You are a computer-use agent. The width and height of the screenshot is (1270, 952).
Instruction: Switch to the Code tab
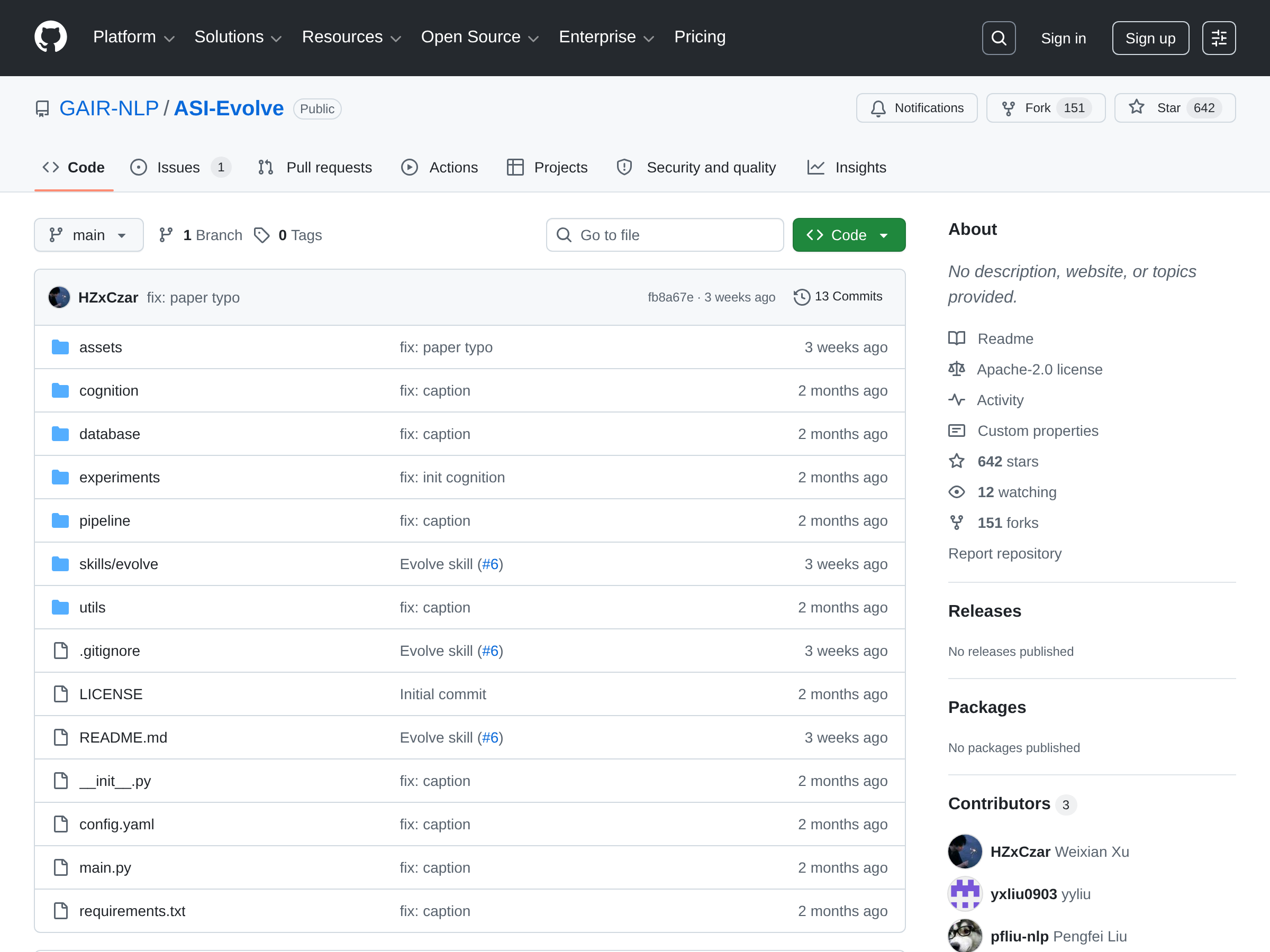click(74, 168)
